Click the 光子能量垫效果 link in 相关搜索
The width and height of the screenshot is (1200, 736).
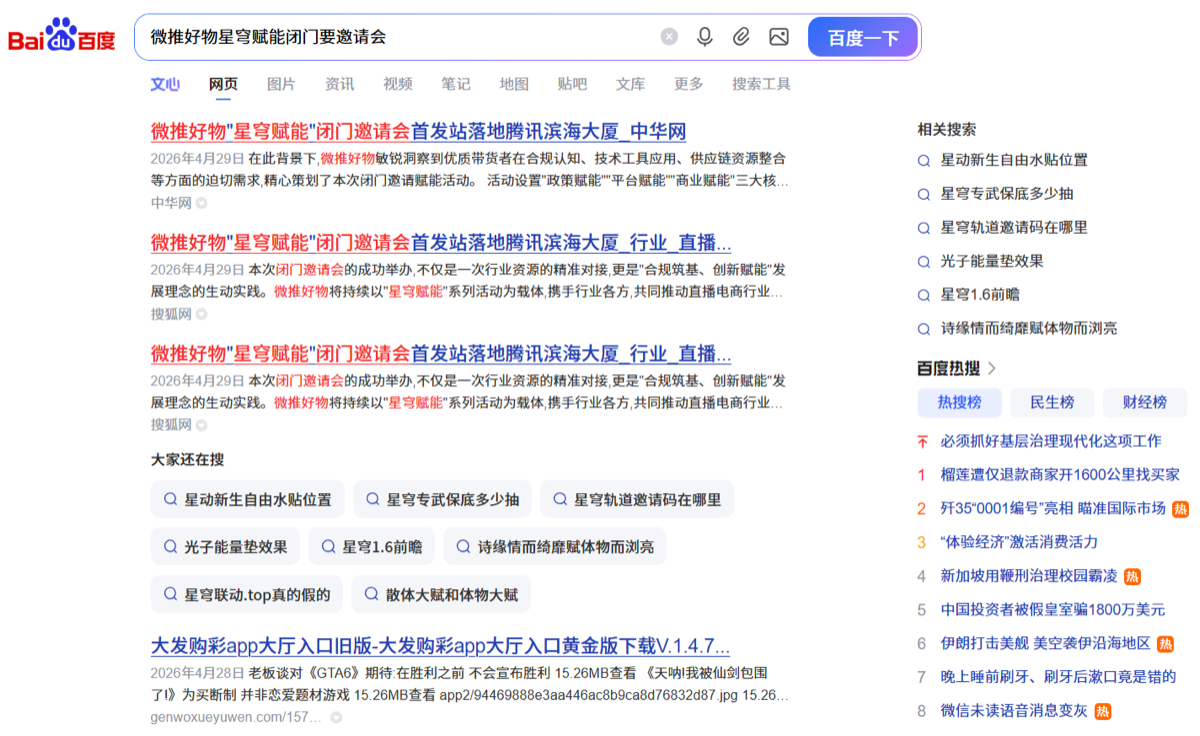coord(992,261)
